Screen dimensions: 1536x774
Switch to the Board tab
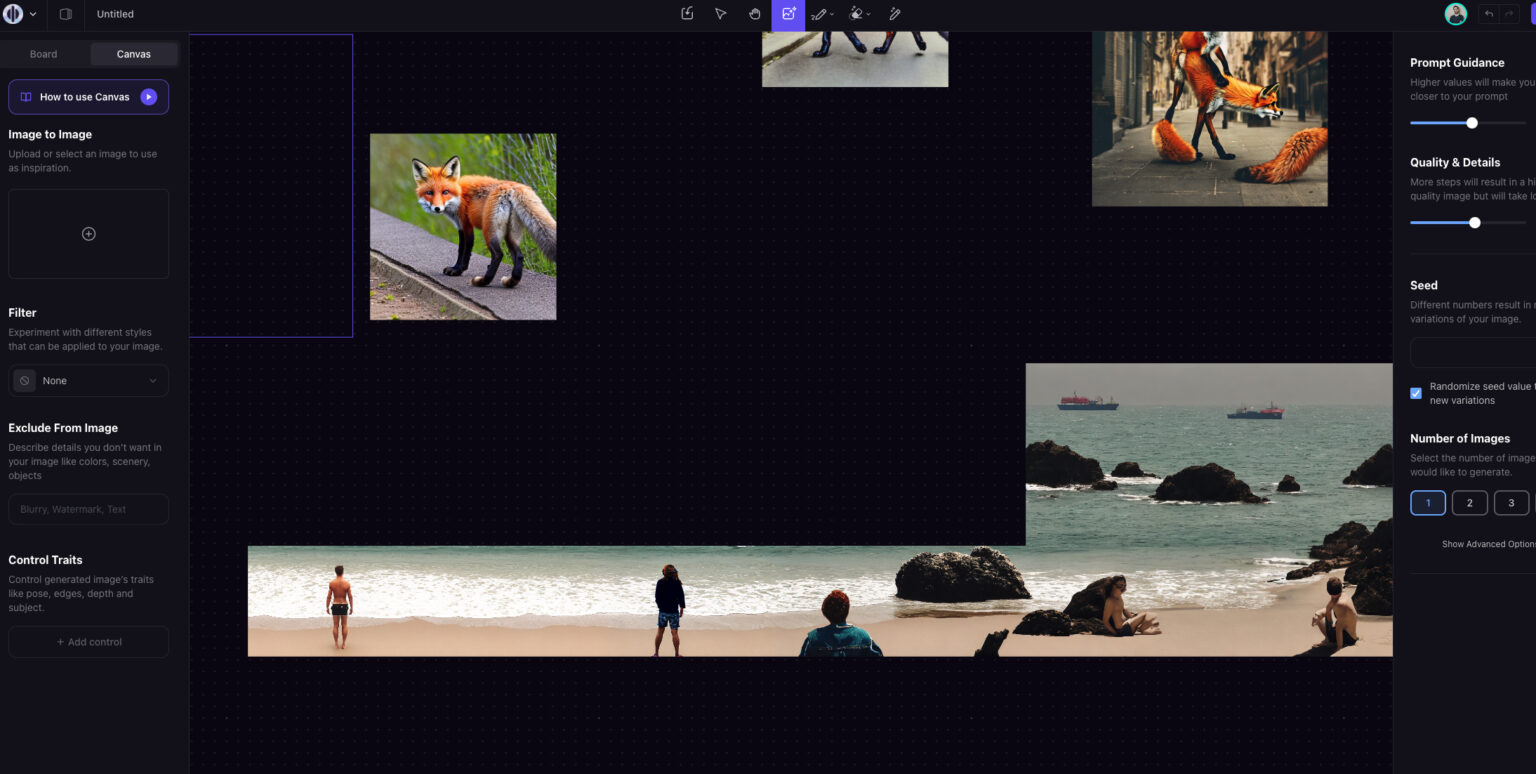click(43, 53)
